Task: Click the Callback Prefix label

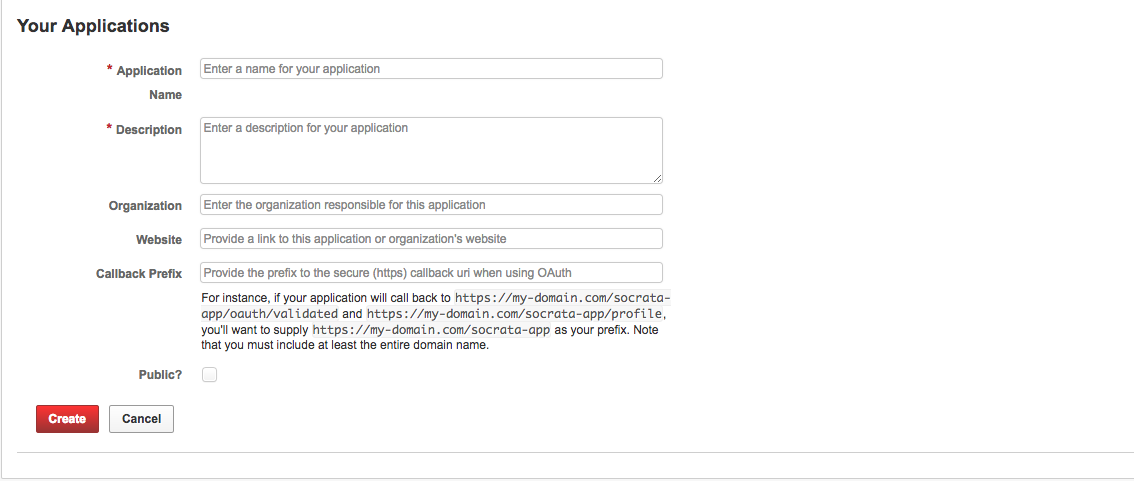Action: coord(139,273)
